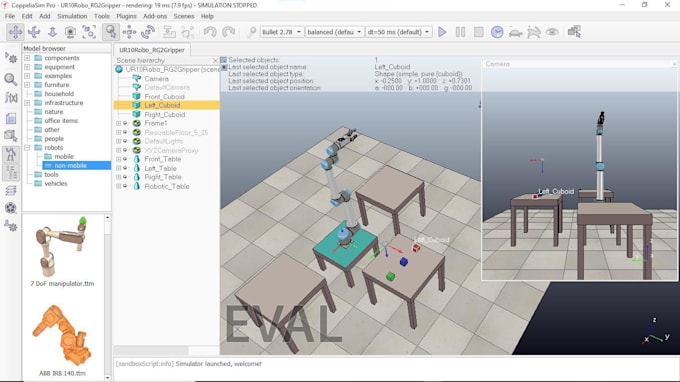680x382 pixels.
Task: Open the dt=50 ms time step dropdown
Action: coord(399,32)
